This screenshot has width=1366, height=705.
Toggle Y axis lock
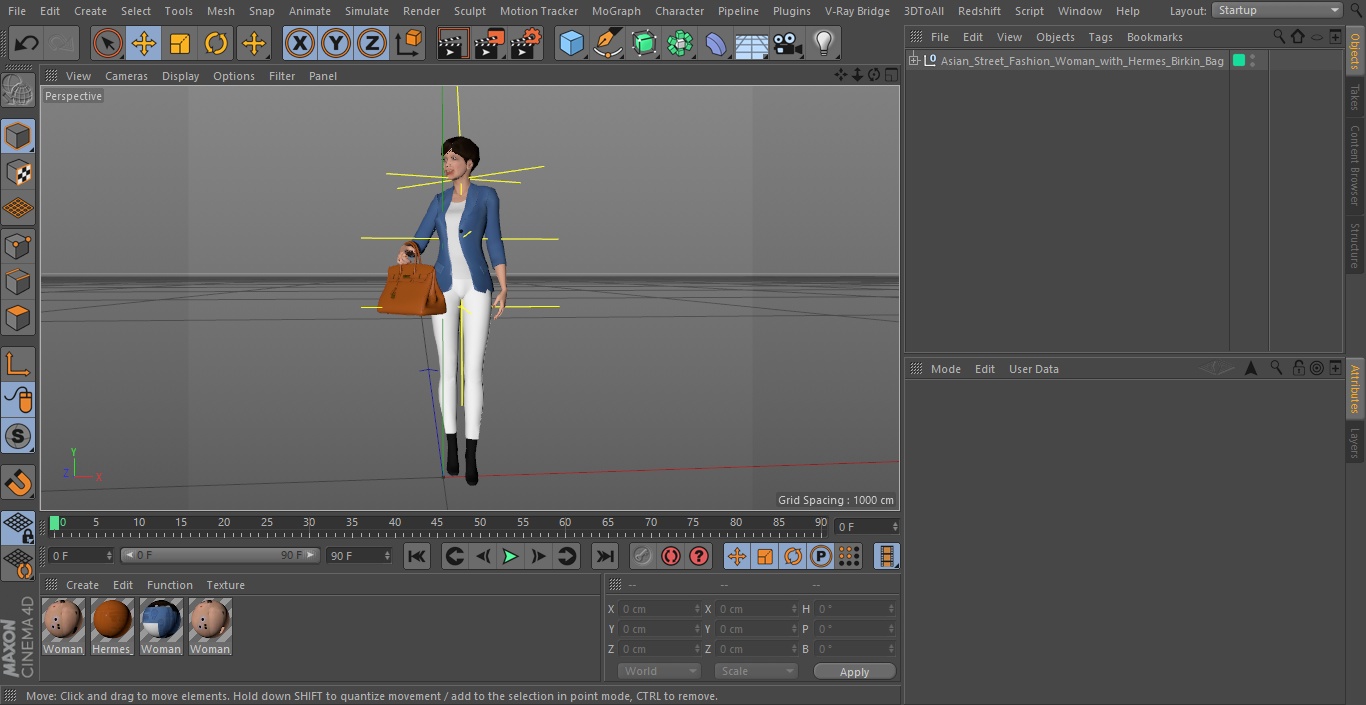[x=336, y=43]
